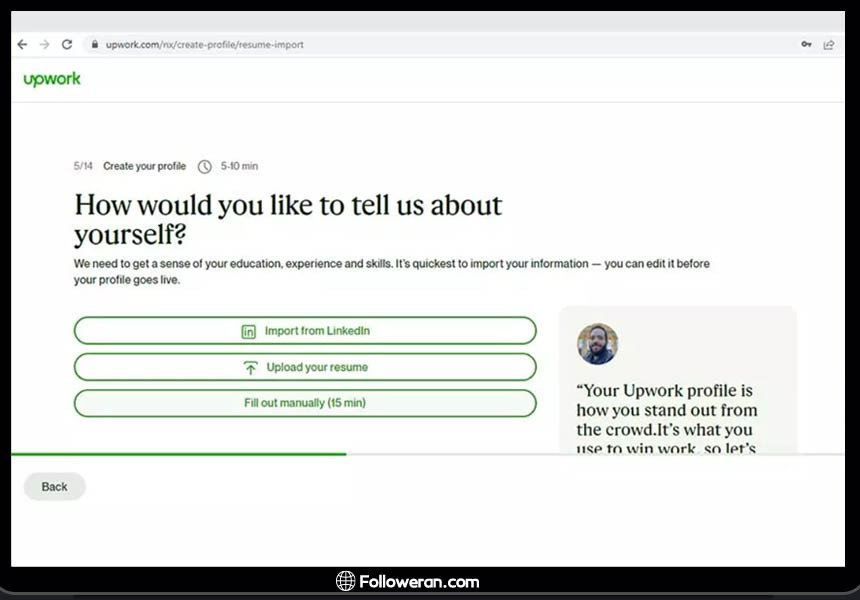Click the padlock icon in the address bar

pyautogui.click(x=95, y=45)
